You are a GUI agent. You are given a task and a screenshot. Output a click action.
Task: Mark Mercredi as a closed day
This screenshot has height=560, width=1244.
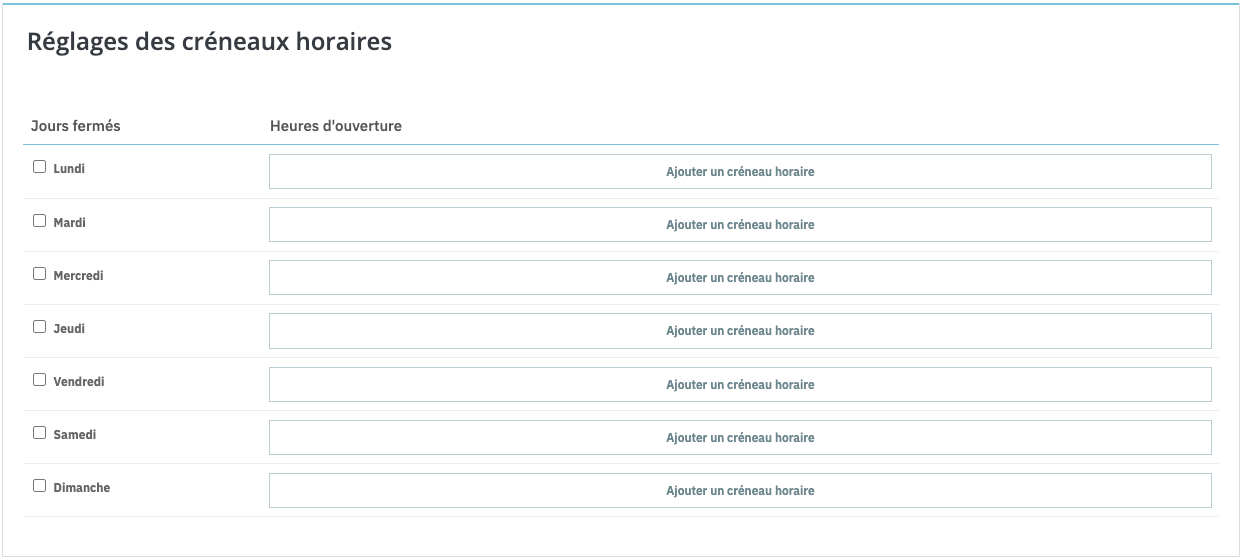point(40,274)
